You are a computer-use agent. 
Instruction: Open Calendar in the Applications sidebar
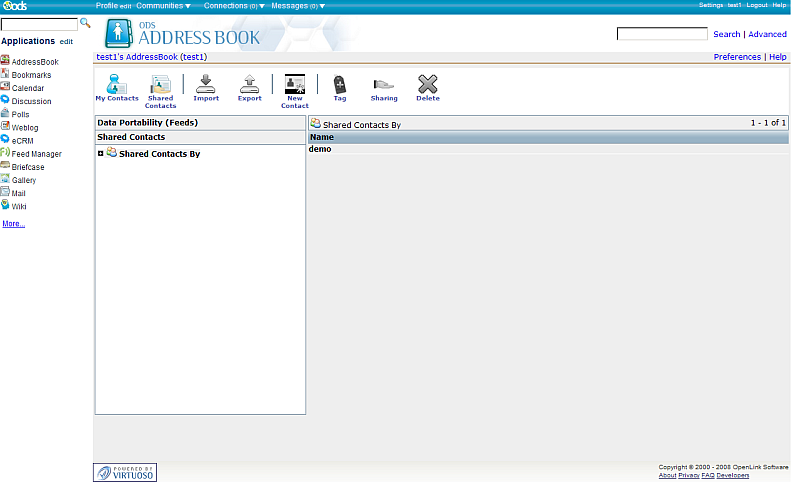click(28, 88)
